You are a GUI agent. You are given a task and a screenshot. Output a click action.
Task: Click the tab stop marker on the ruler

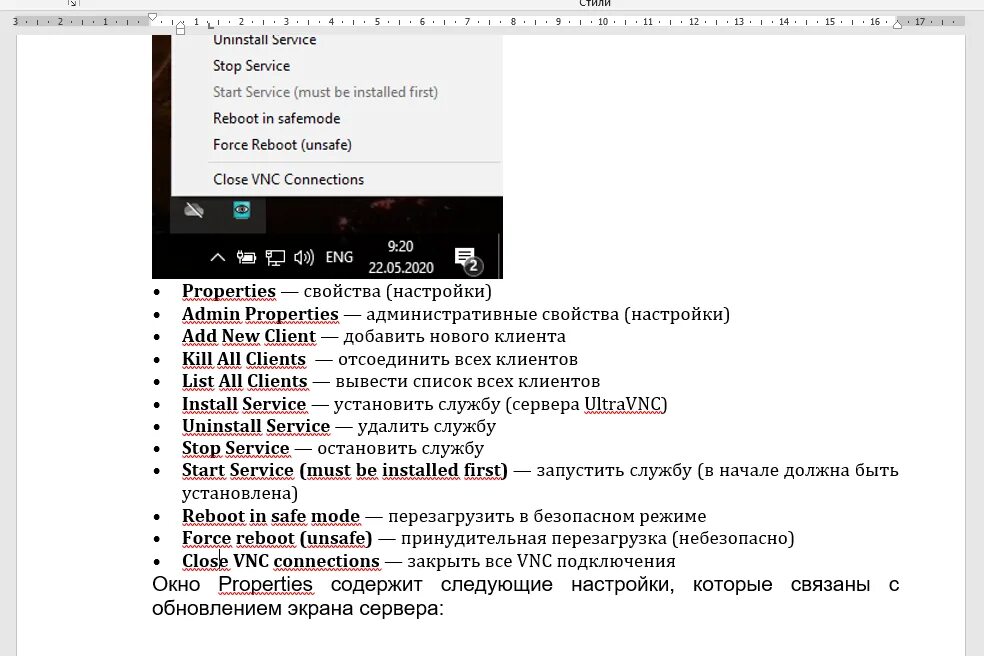point(210,26)
